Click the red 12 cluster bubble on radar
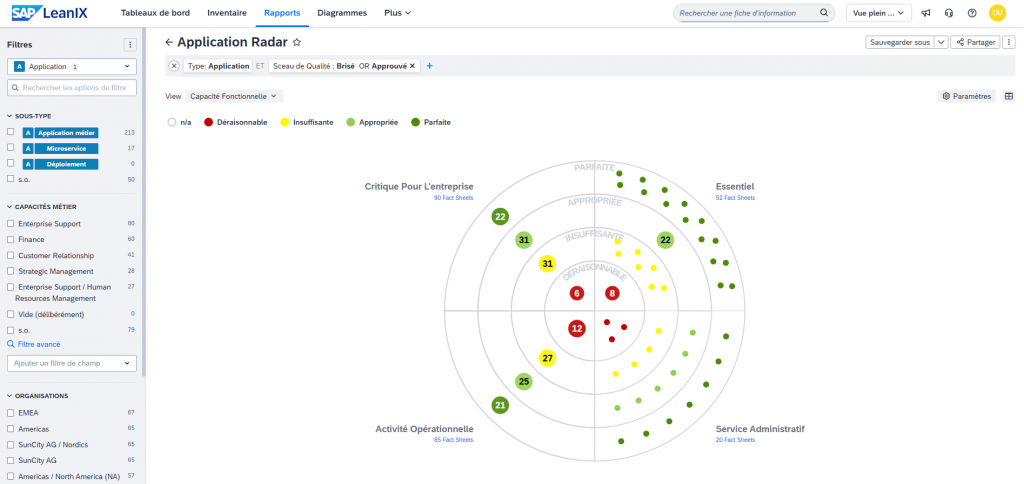1024x484 pixels. point(577,328)
